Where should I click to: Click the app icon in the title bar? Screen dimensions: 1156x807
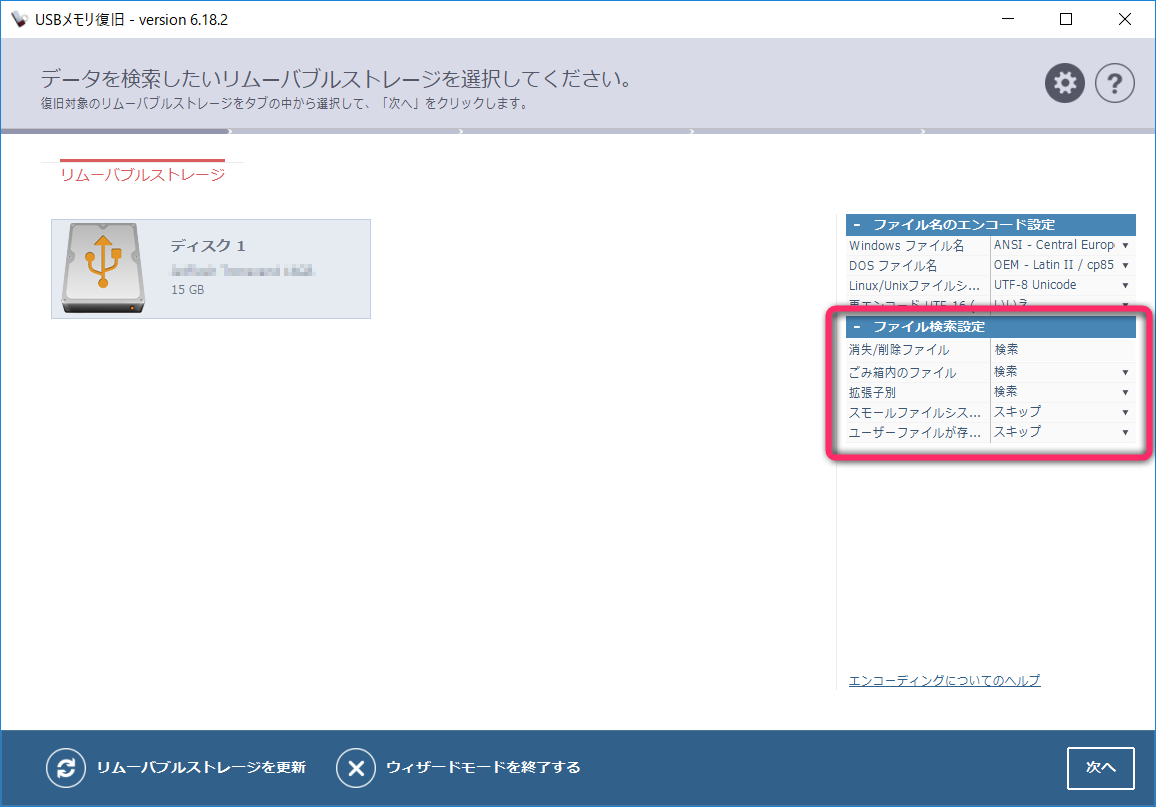point(18,19)
